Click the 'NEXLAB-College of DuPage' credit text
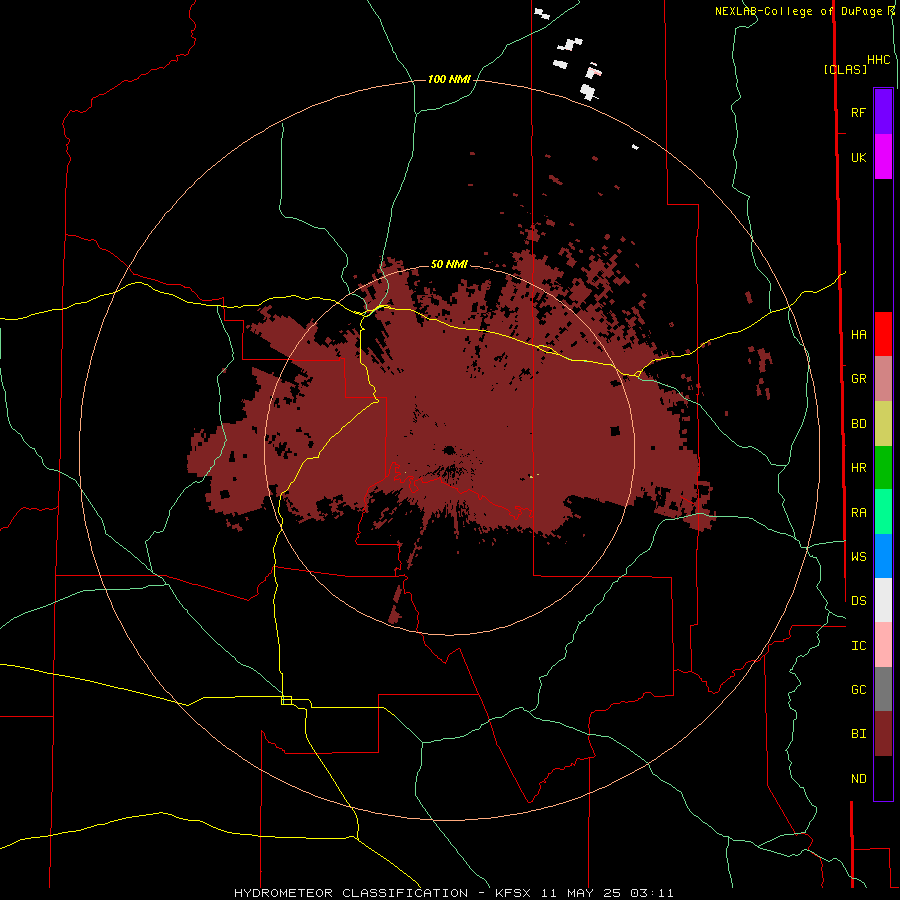This screenshot has height=900, width=900. click(x=798, y=11)
